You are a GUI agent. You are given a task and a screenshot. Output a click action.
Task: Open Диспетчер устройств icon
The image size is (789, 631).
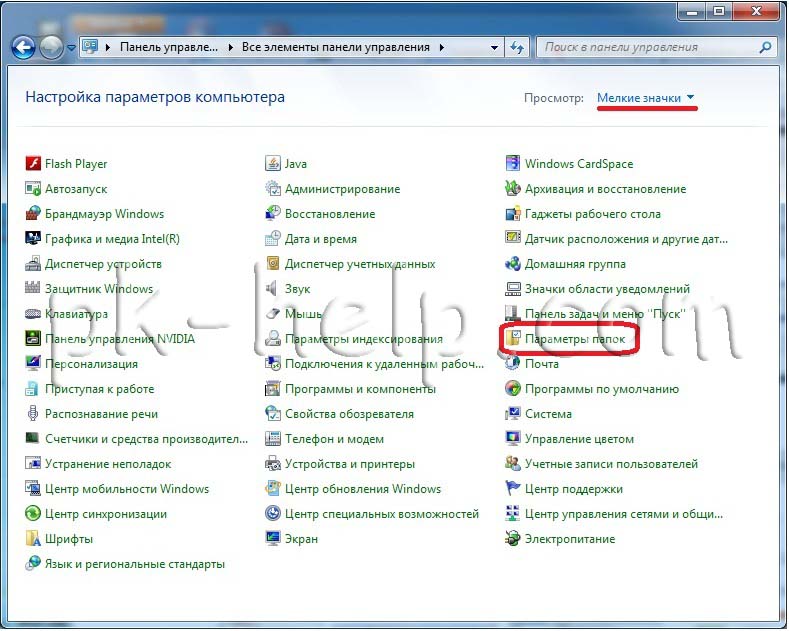[33, 264]
